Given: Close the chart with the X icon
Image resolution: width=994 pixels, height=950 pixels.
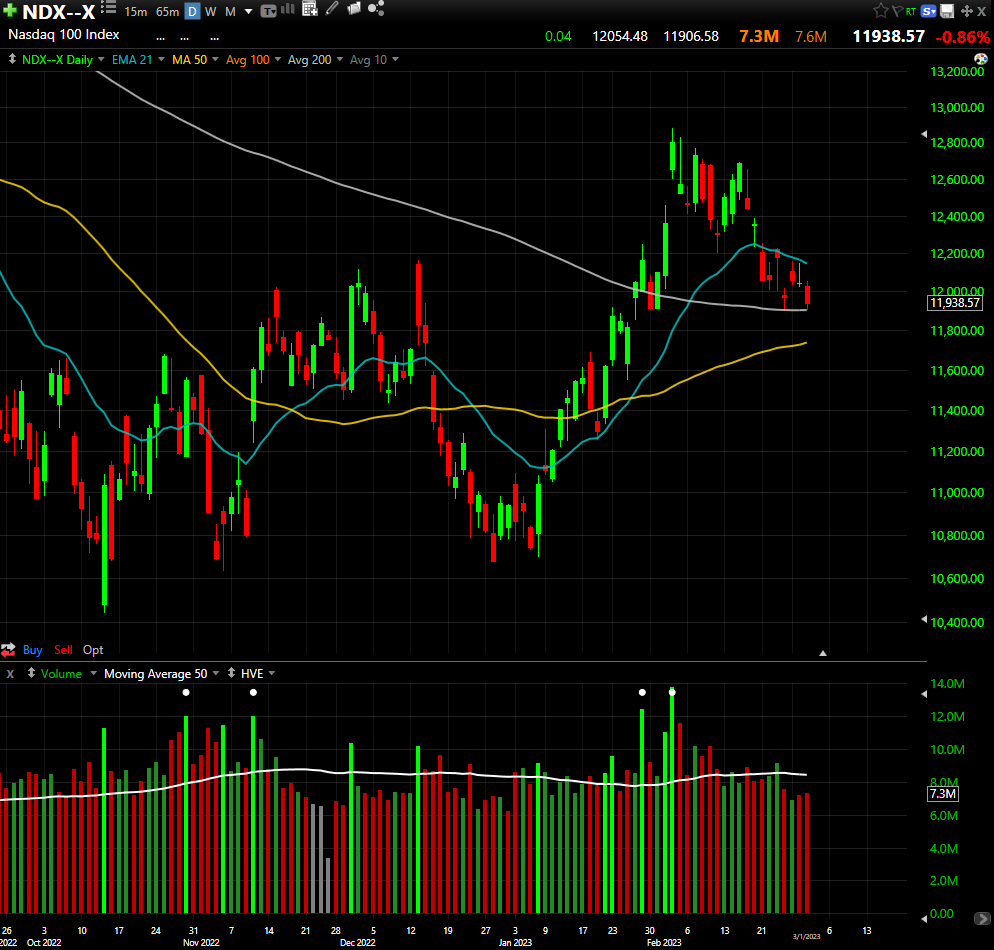Looking at the screenshot, I should tap(981, 11).
